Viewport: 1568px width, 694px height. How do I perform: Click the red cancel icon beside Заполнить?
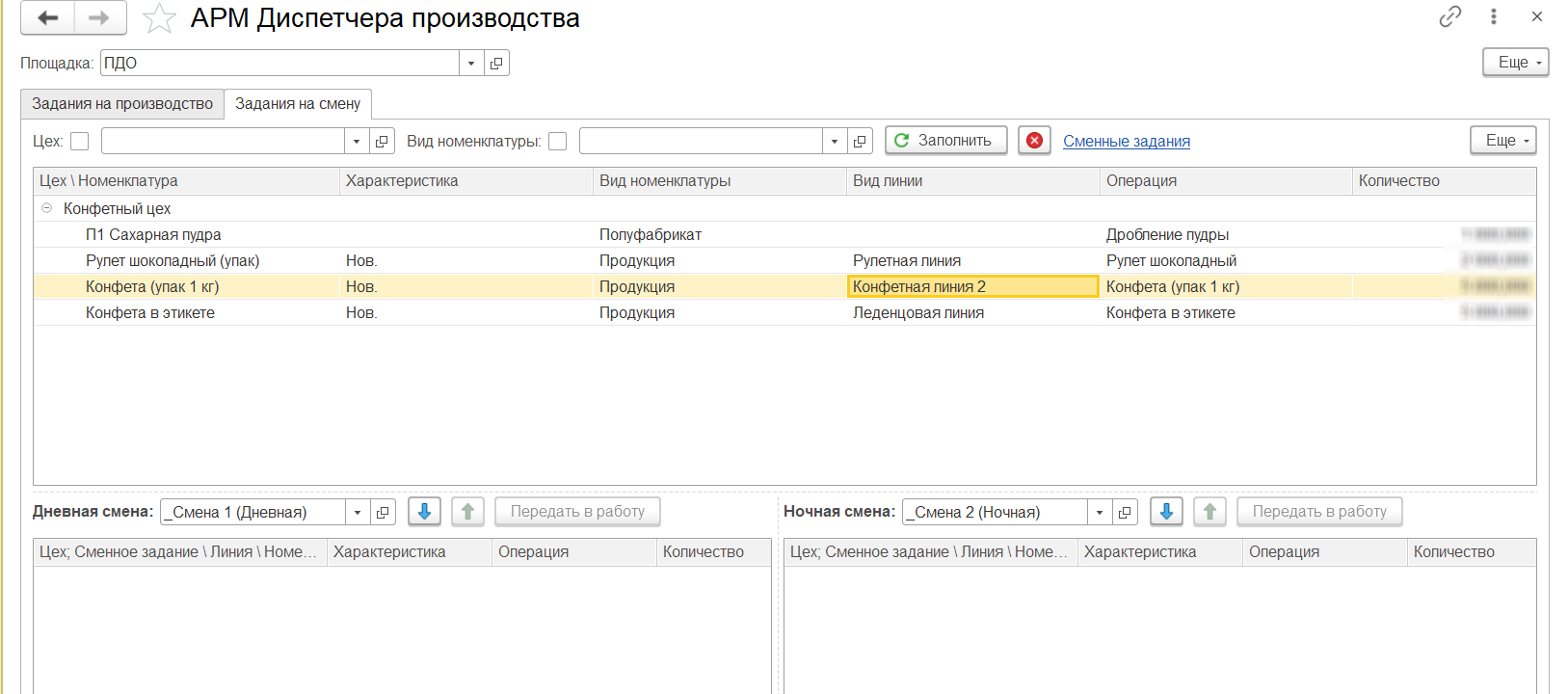tap(1034, 141)
